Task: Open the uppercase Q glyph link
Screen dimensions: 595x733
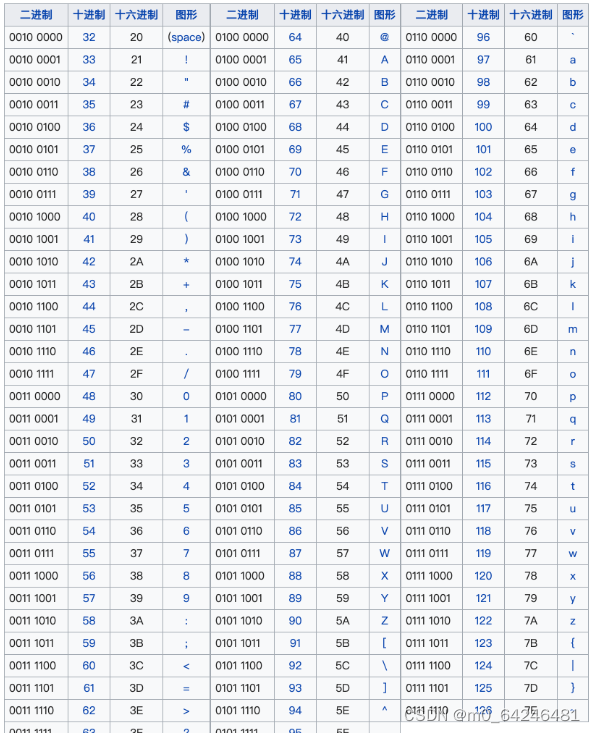Action: 384,418
